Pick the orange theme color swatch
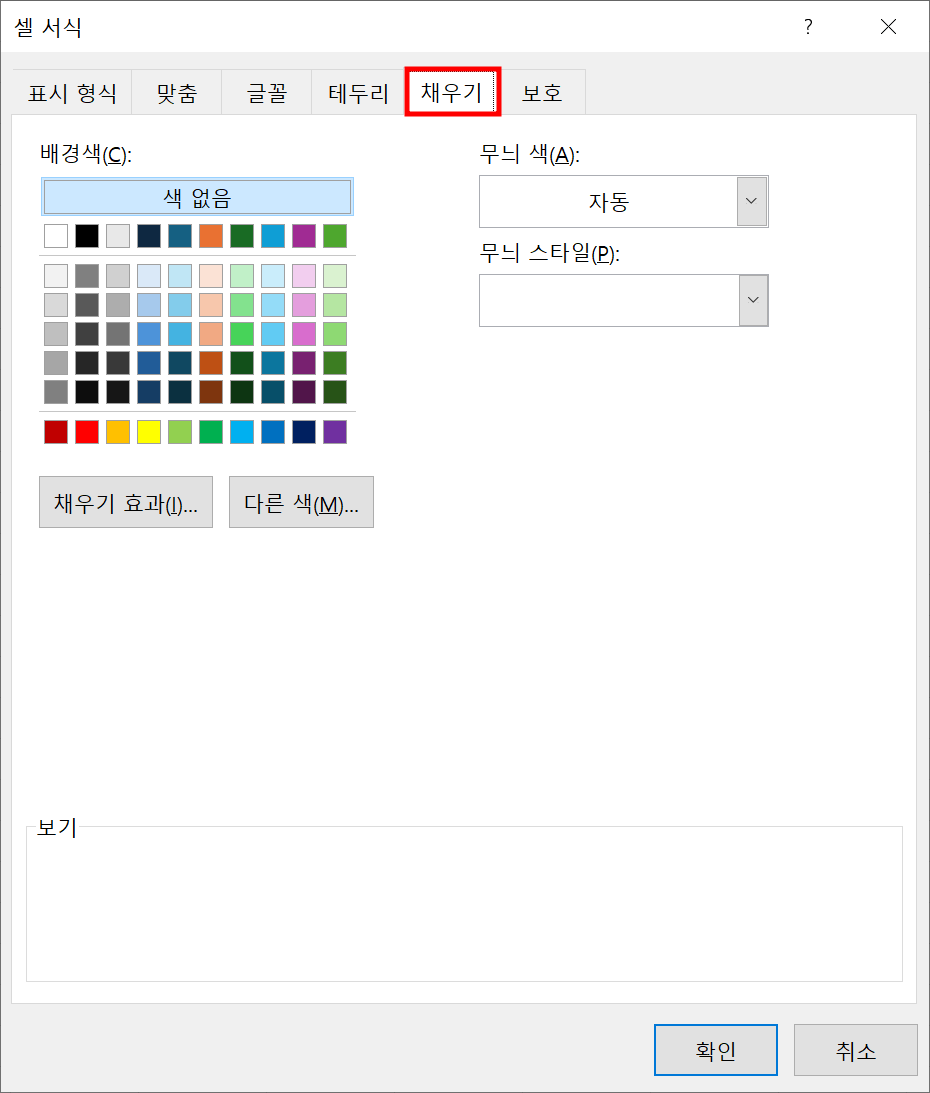 [x=211, y=236]
